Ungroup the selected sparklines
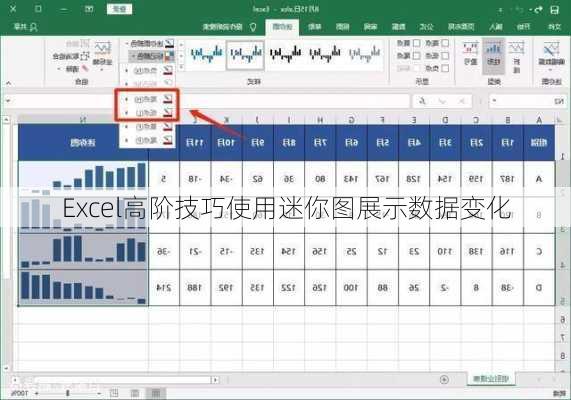This screenshot has width=571, height=400. 71,56
